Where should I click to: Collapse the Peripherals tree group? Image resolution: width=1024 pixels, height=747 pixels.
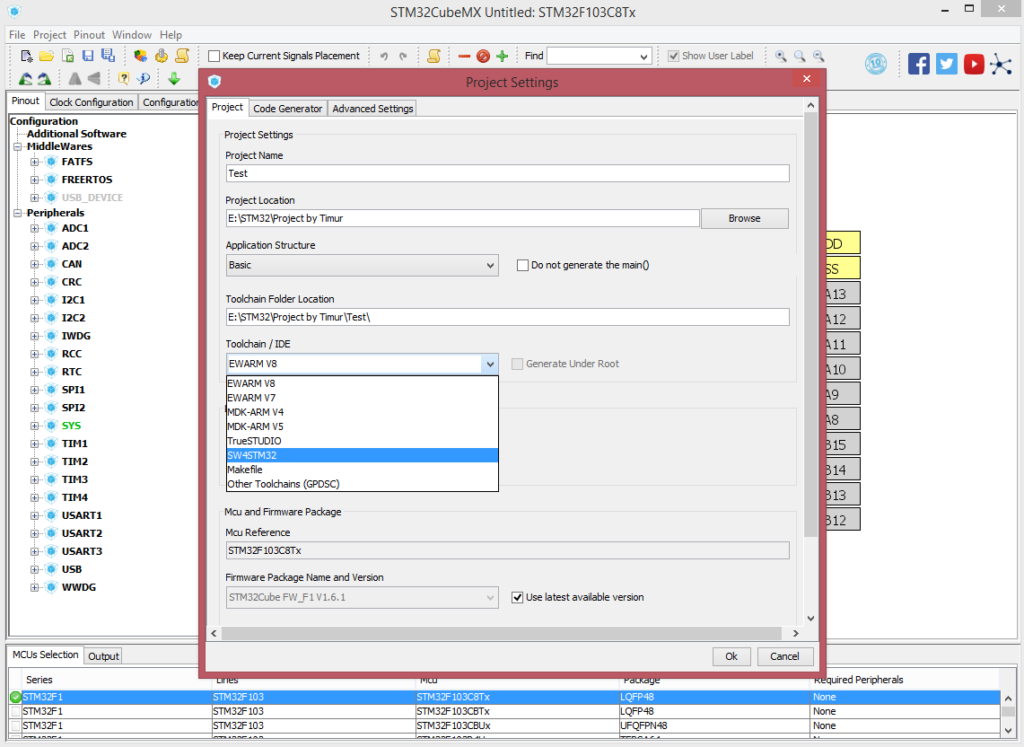point(18,213)
